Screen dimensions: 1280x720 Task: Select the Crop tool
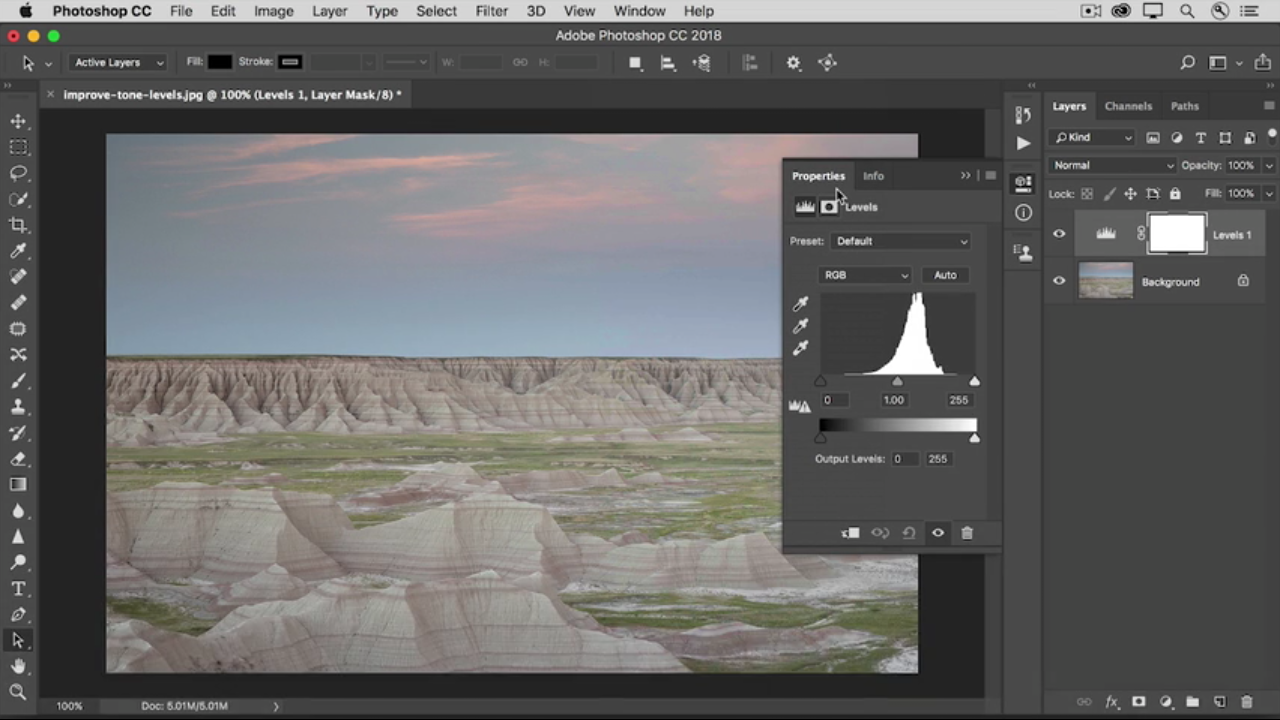click(x=18, y=225)
